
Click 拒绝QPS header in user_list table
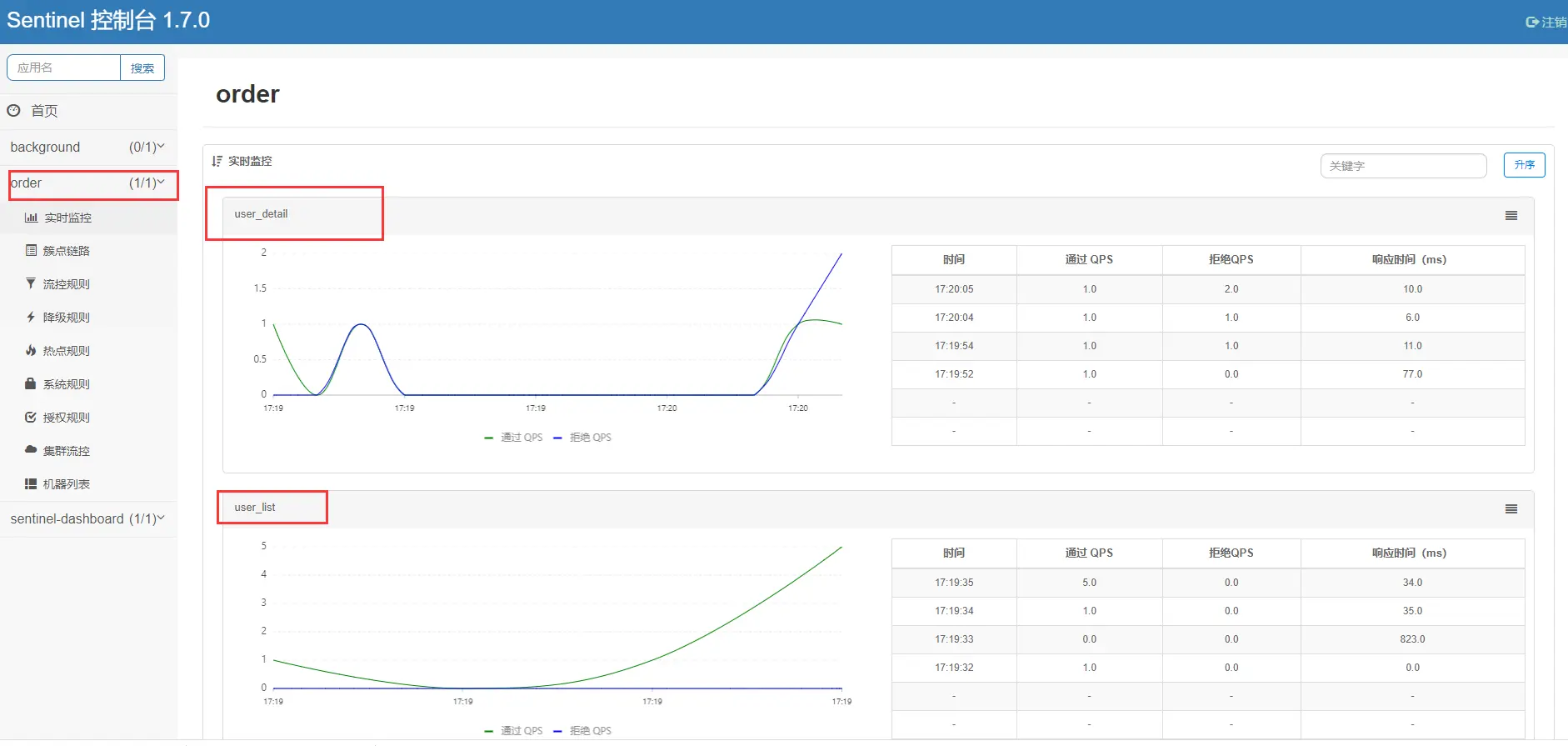(1231, 553)
